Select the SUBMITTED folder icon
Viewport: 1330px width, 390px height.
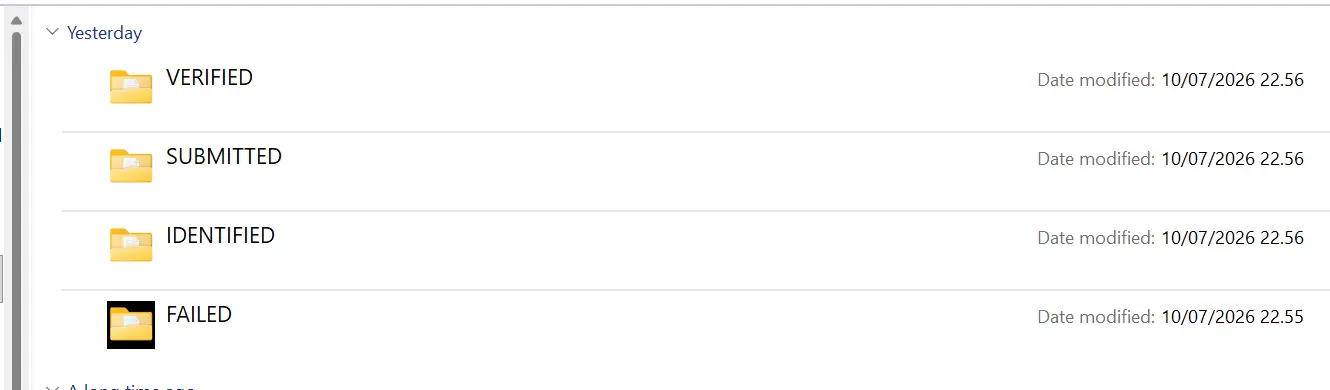[x=131, y=166]
